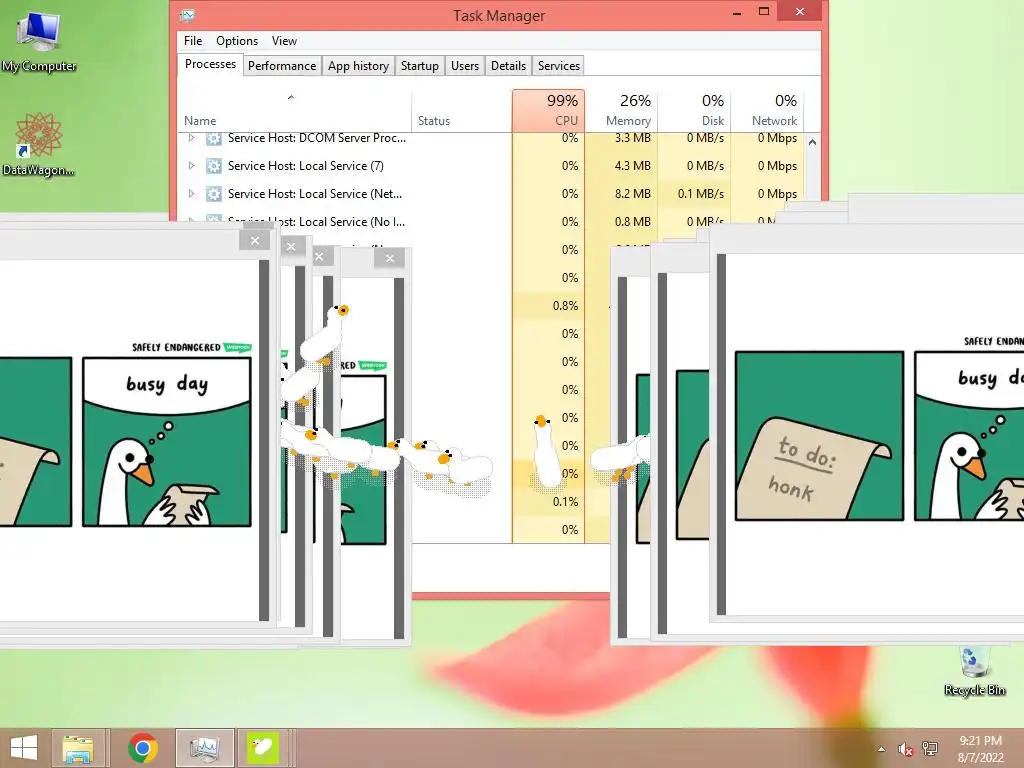Image resolution: width=1024 pixels, height=768 pixels.
Task: Switch to the Processes tab
Action: (x=210, y=64)
